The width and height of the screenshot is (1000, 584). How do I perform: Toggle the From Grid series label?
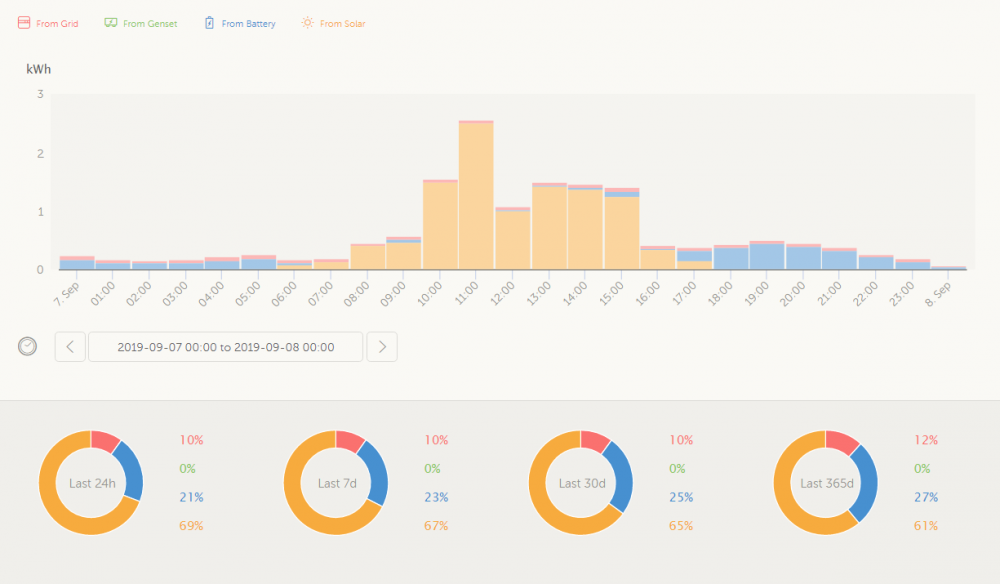[x=57, y=24]
